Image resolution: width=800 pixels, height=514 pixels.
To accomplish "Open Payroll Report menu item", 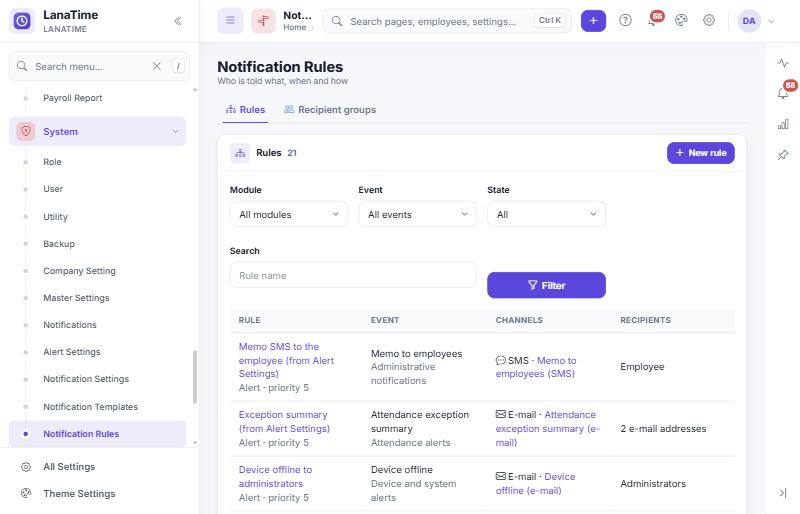I will 72,98.
